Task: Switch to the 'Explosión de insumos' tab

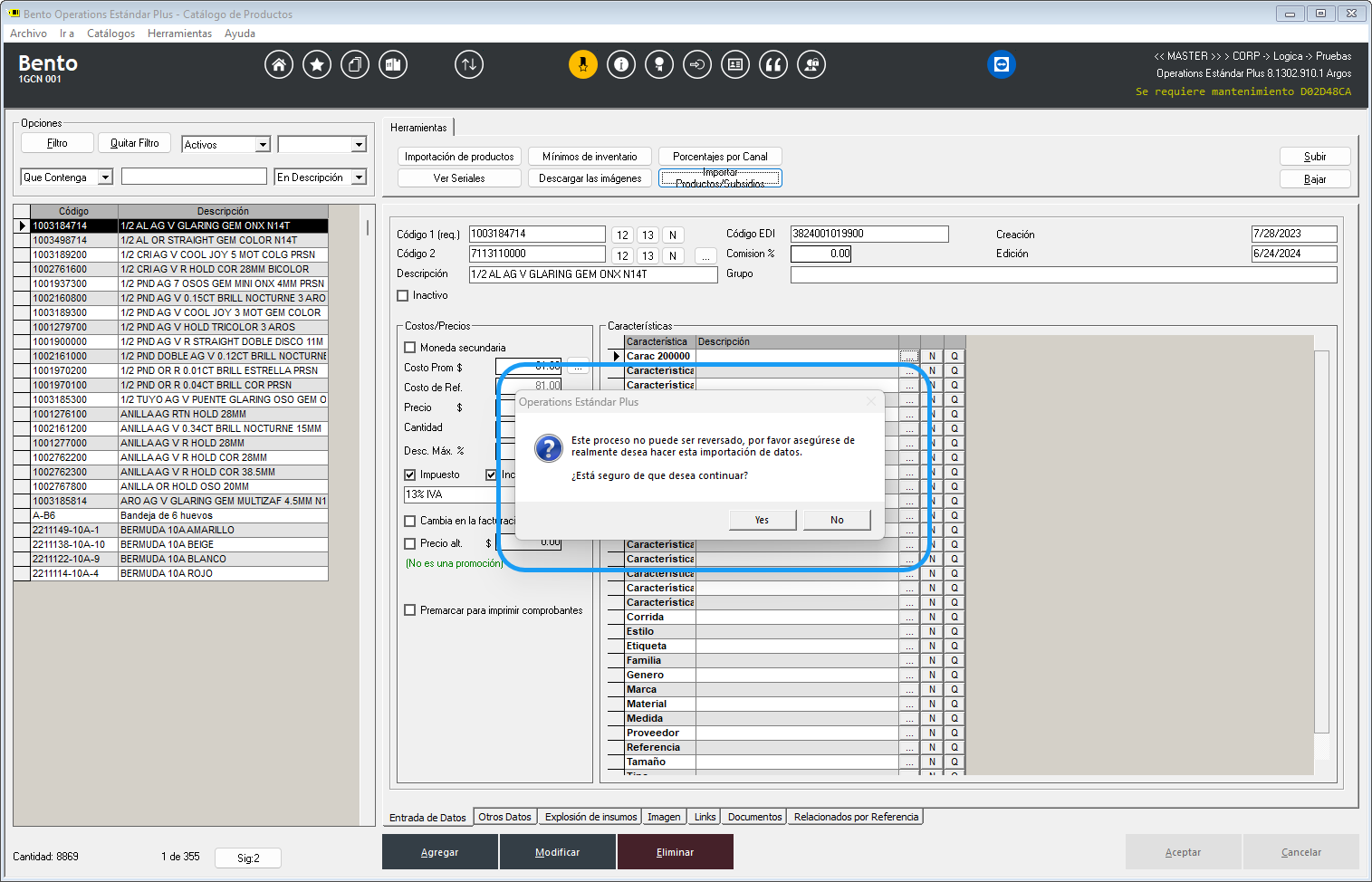Action: [x=590, y=817]
